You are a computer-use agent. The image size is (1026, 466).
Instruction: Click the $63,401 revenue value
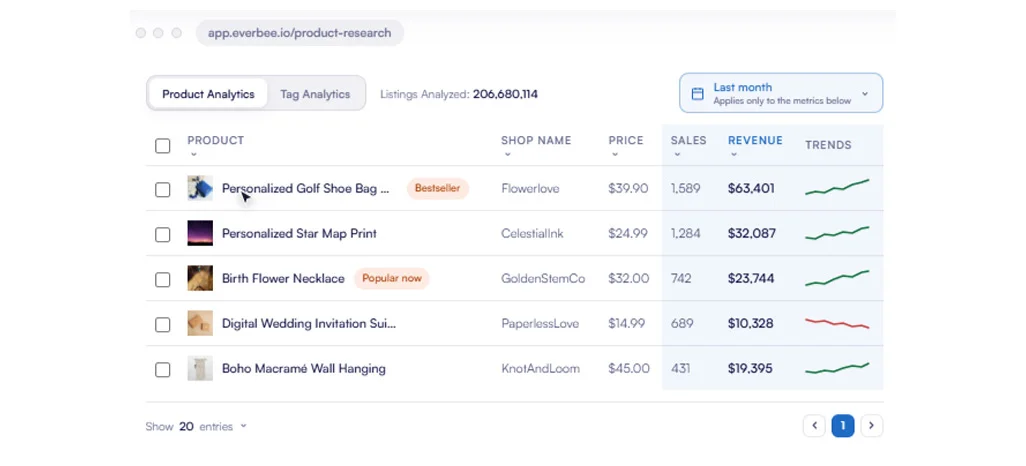tap(751, 188)
